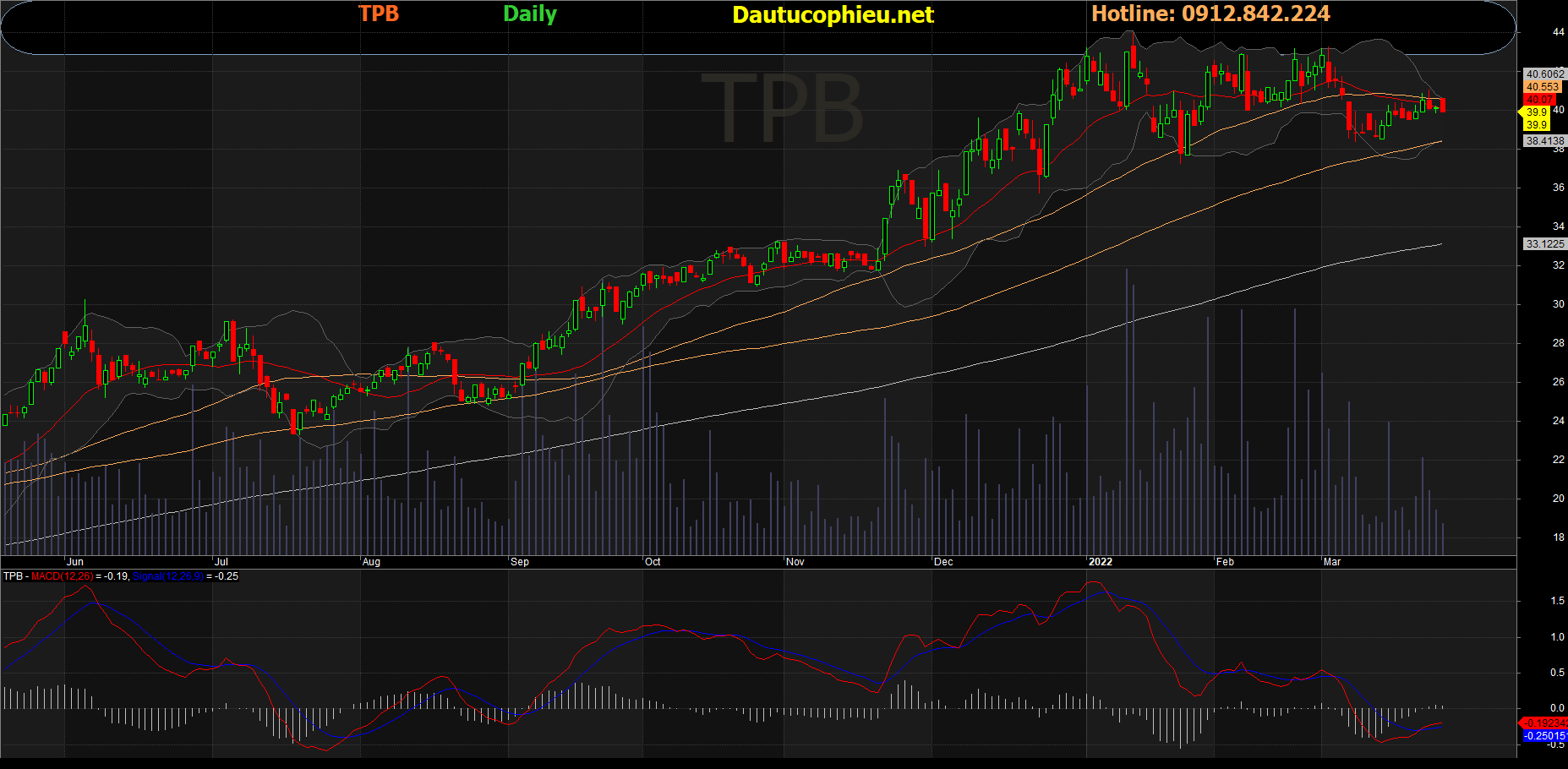Click the Dec marker on time axis
This screenshot has height=769, width=1568.
pyautogui.click(x=943, y=562)
